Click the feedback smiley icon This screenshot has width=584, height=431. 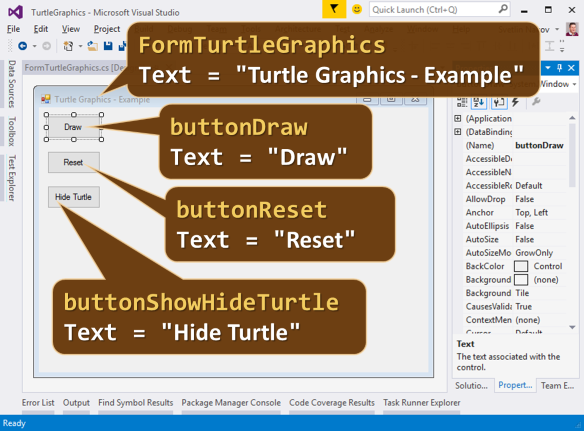357,9
